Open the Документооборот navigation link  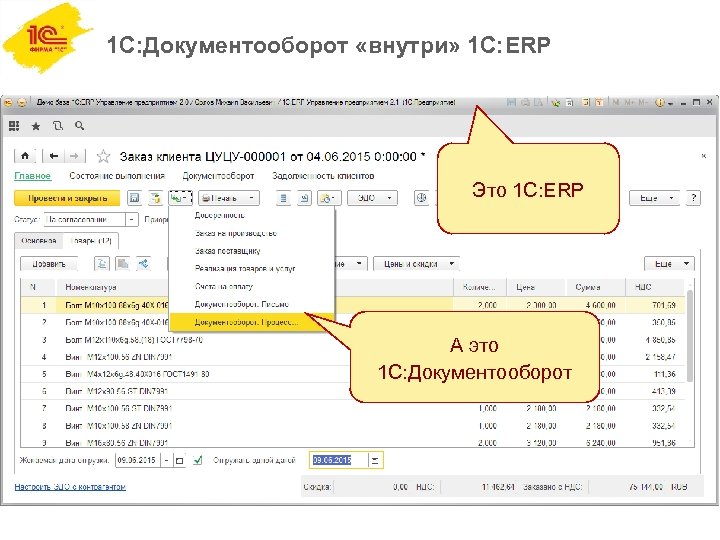coord(218,176)
